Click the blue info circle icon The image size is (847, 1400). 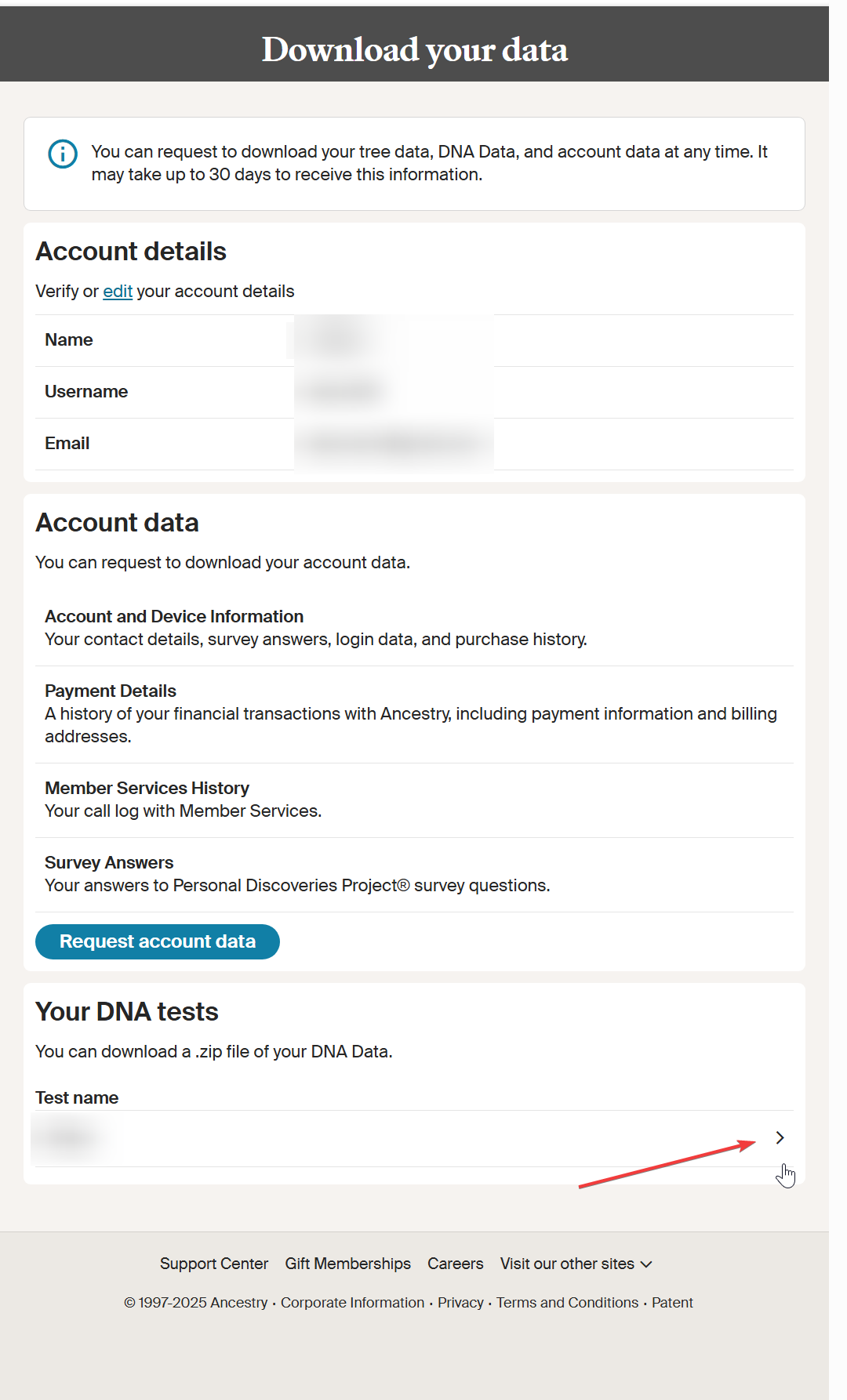(63, 154)
